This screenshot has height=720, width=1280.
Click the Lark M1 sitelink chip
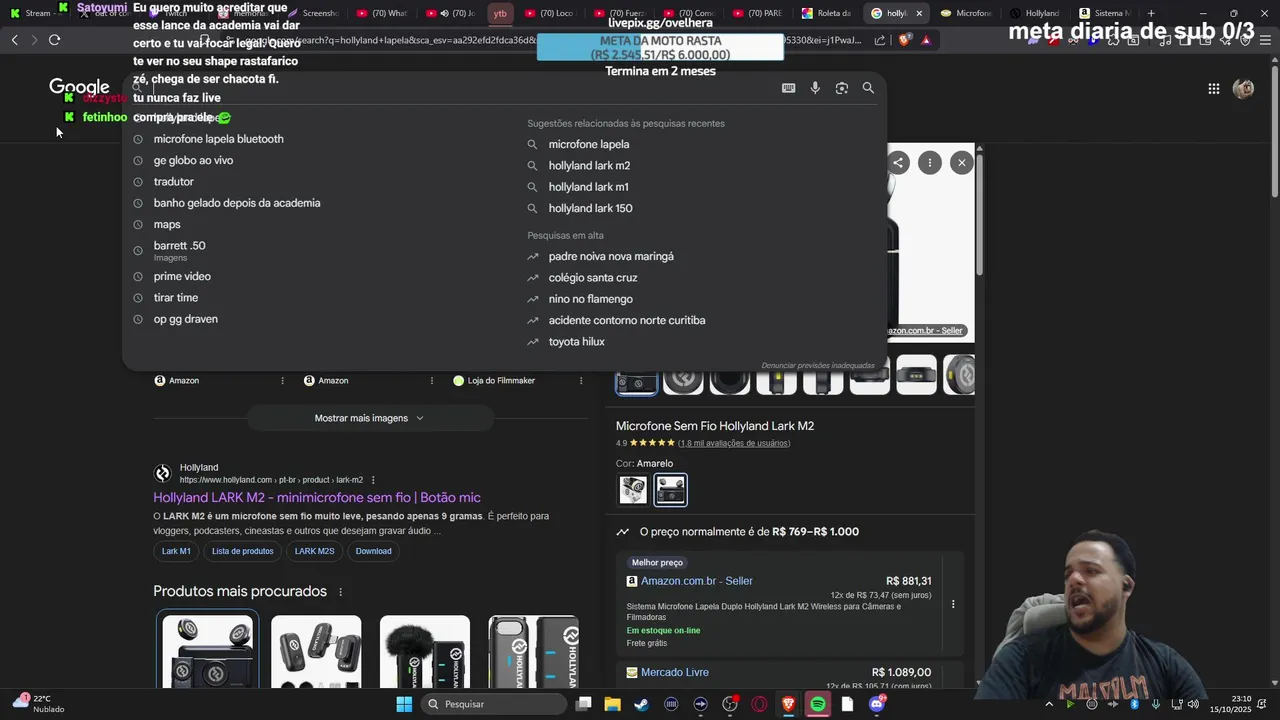click(176, 551)
